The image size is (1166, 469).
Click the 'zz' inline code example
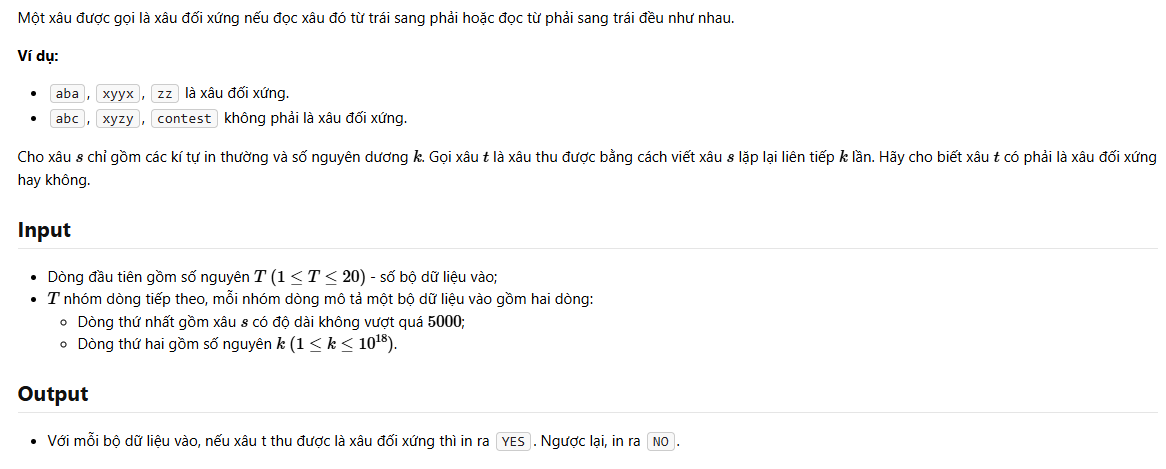pyautogui.click(x=165, y=94)
